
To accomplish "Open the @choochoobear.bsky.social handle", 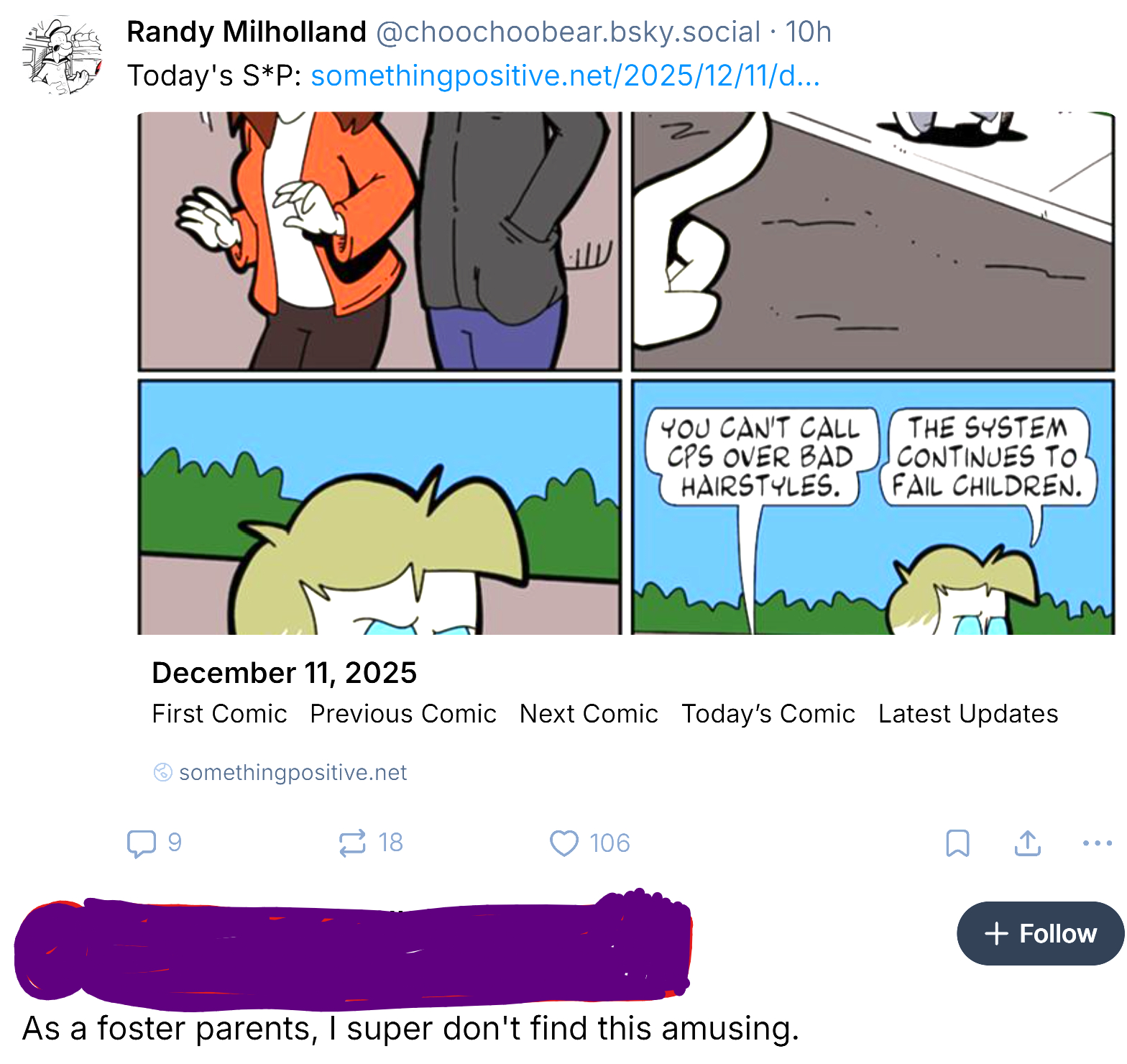I will pos(568,32).
